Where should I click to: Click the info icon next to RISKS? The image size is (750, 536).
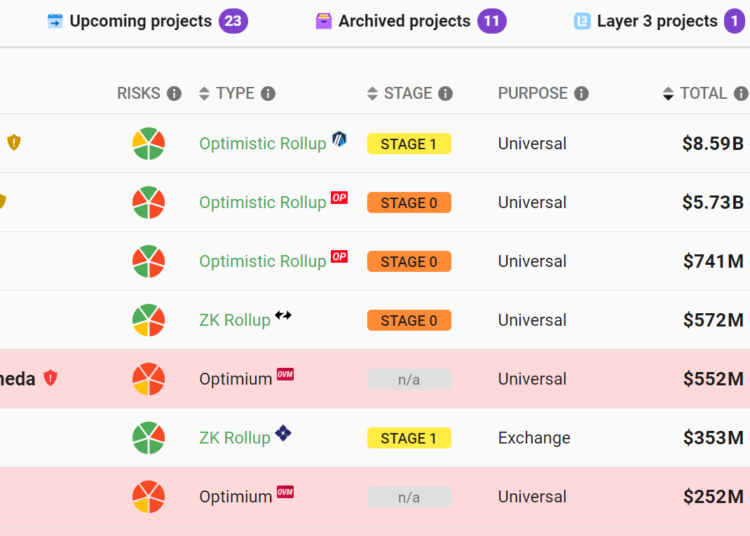point(174,94)
